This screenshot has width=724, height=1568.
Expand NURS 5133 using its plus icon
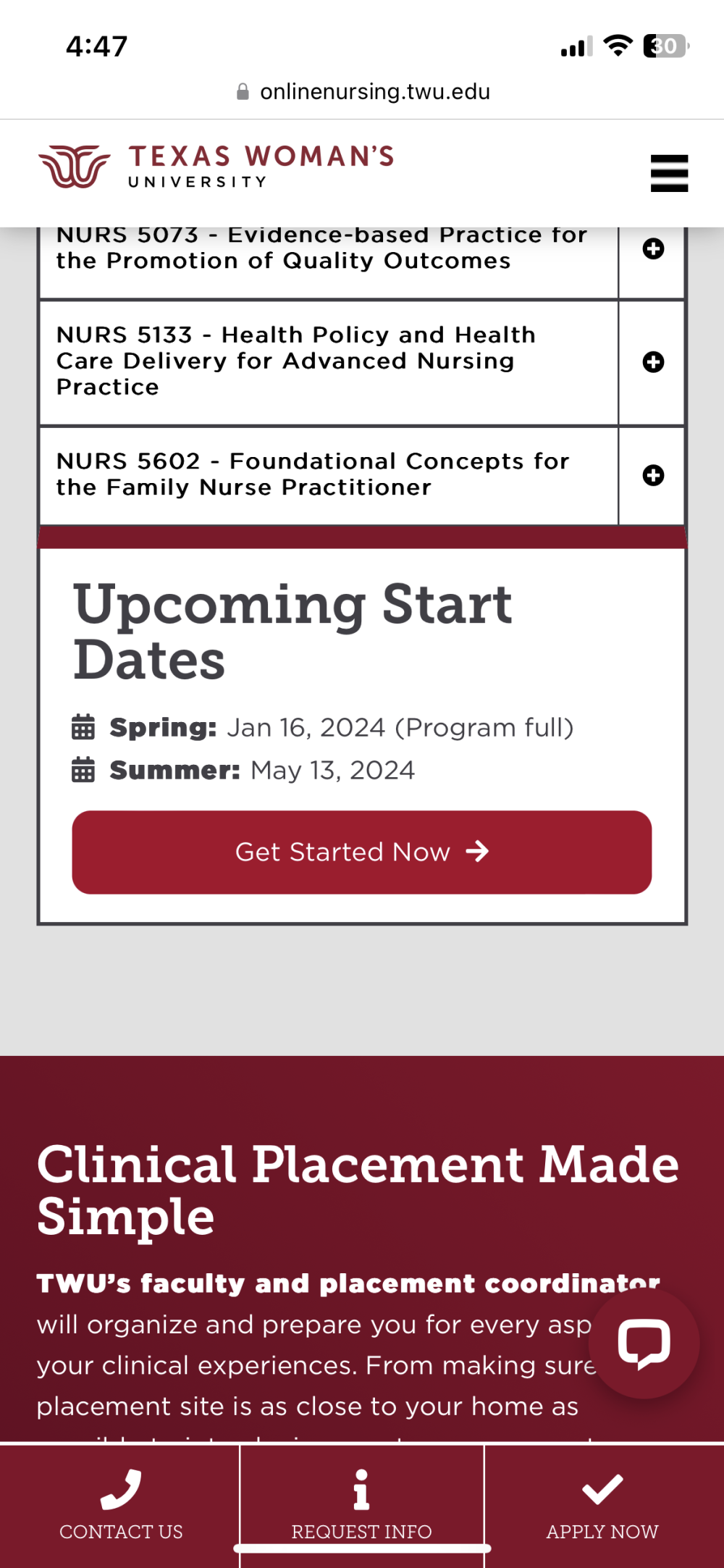(x=653, y=362)
